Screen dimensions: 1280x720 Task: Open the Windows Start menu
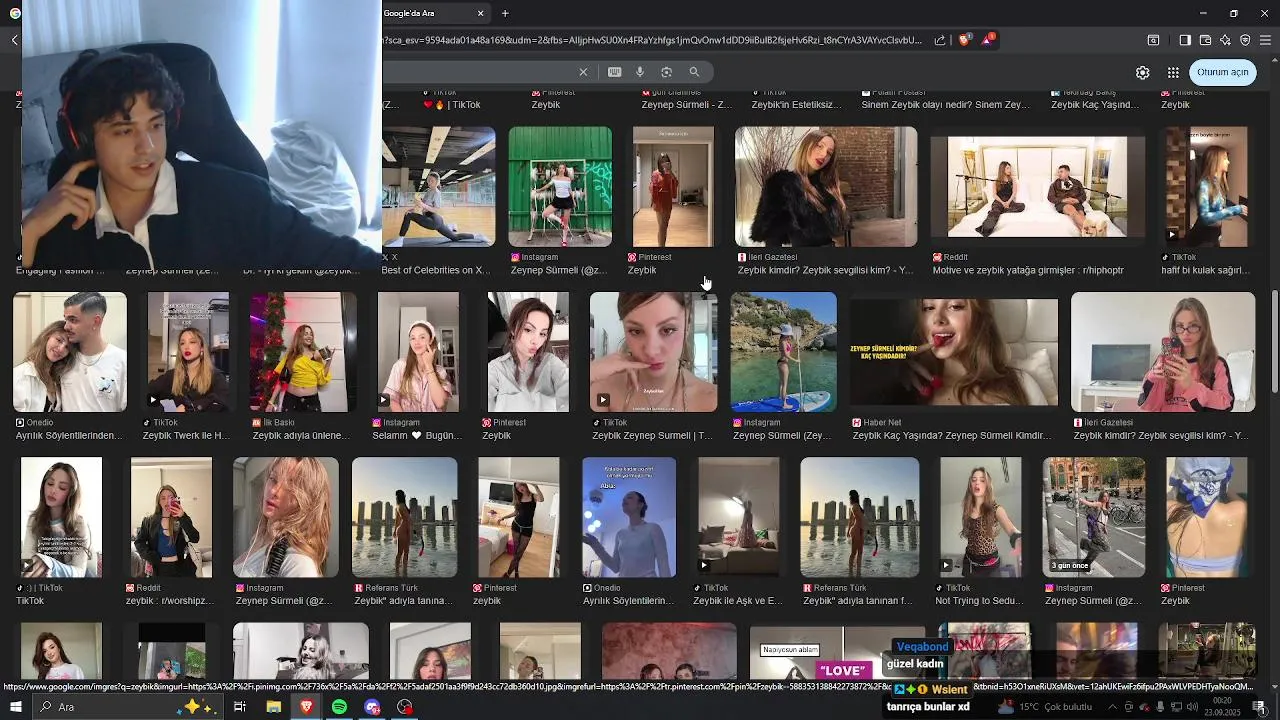[16, 707]
